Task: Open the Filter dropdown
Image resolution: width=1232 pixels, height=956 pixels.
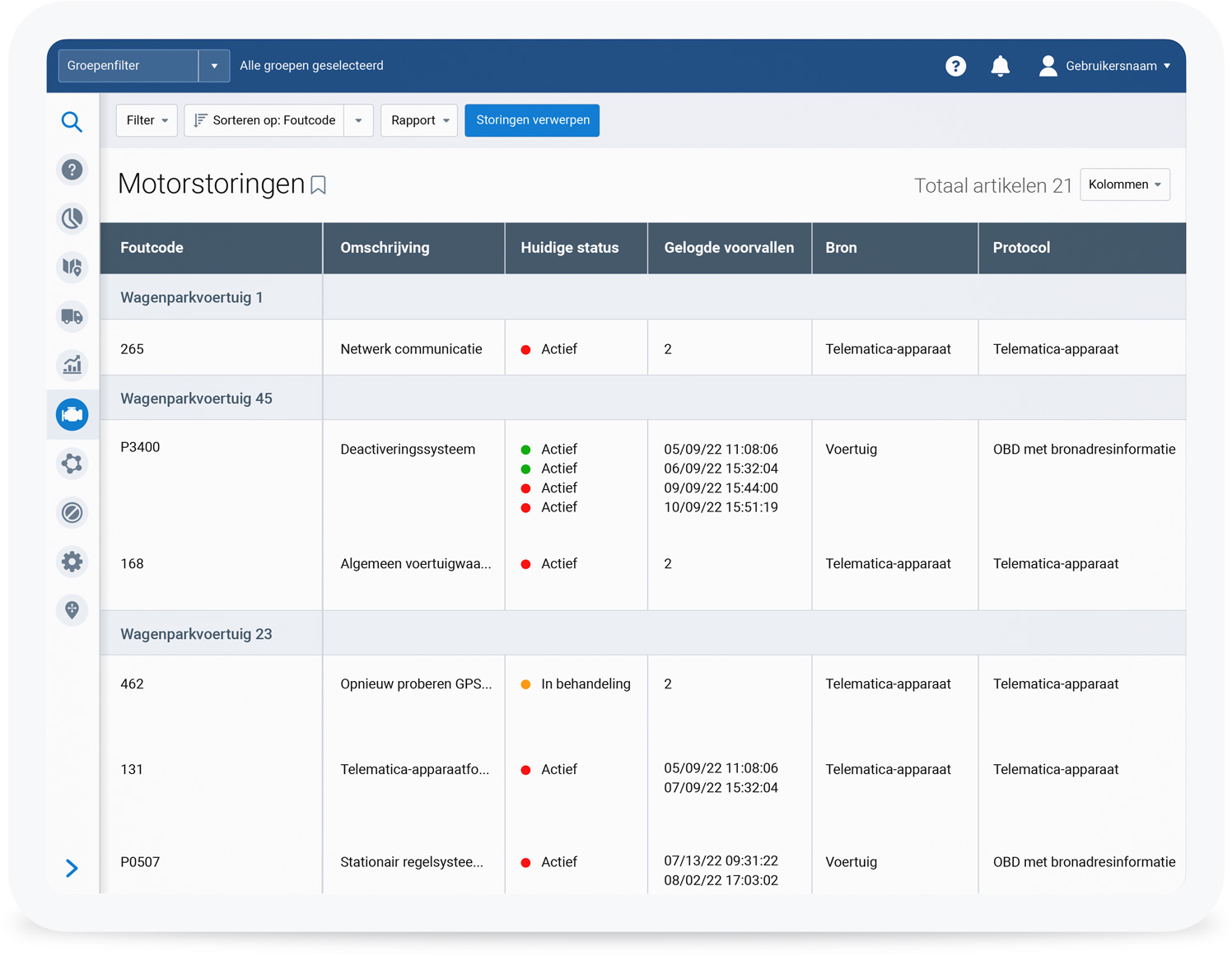Action: click(147, 120)
